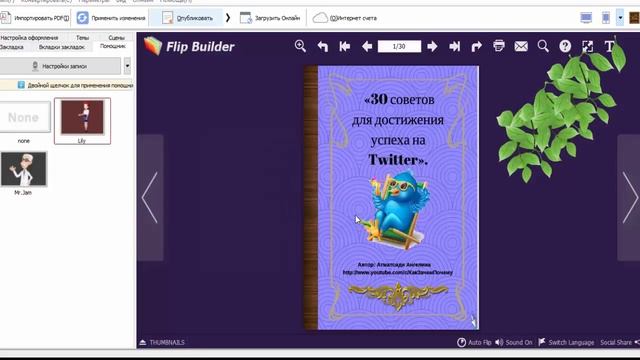Select the mobile device view icon
The width and height of the screenshot is (640, 360).
pyautogui.click(x=606, y=18)
